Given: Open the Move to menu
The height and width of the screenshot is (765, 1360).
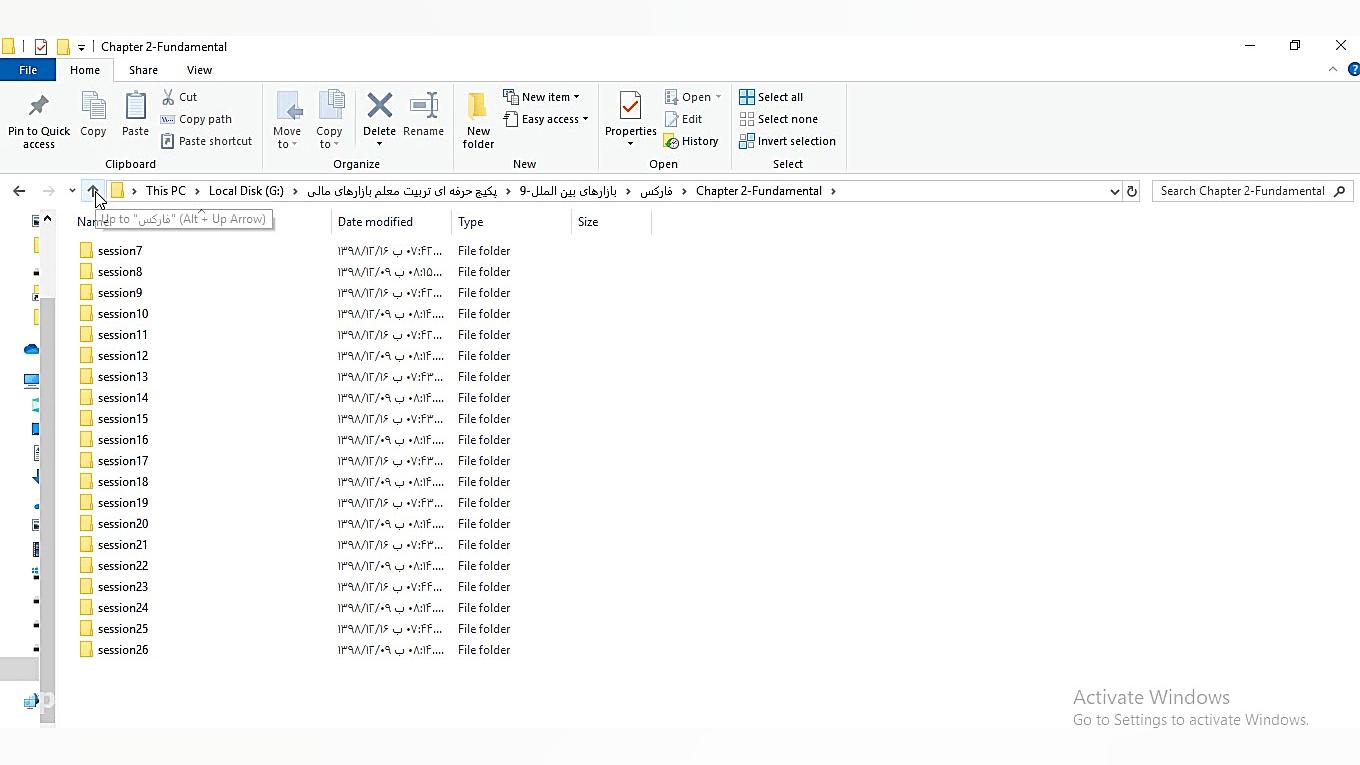Looking at the screenshot, I should tap(287, 121).
